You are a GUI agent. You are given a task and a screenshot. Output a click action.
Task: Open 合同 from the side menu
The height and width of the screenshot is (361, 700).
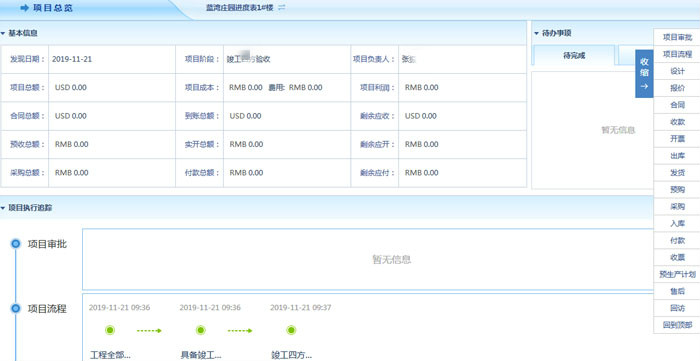677,105
